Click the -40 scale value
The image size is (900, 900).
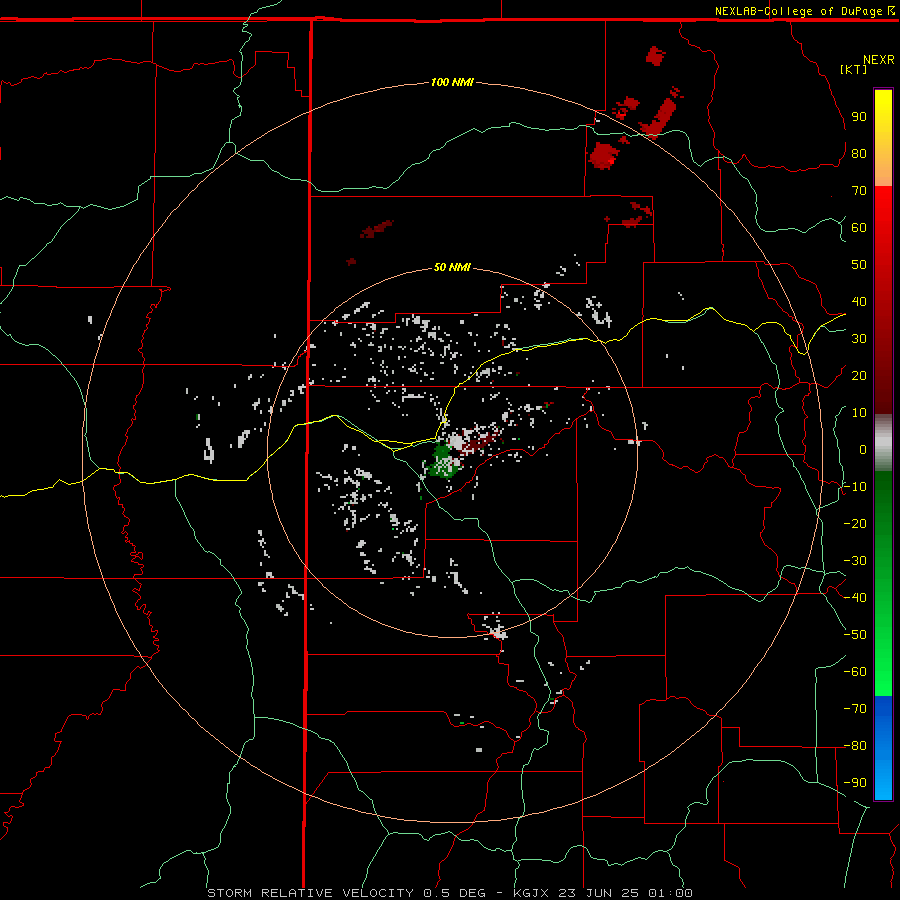click(x=855, y=598)
